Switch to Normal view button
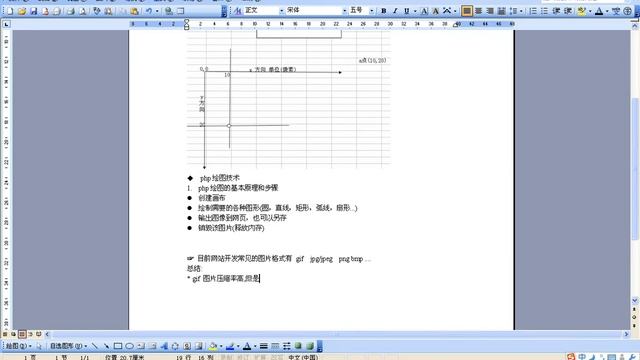Screen dimensions: 640x360 click(5, 334)
